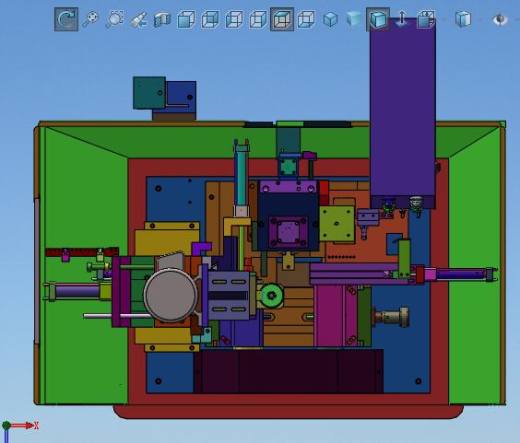Toggle the highlighted top-view cube icon
The height and width of the screenshot is (443, 520).
(282, 19)
